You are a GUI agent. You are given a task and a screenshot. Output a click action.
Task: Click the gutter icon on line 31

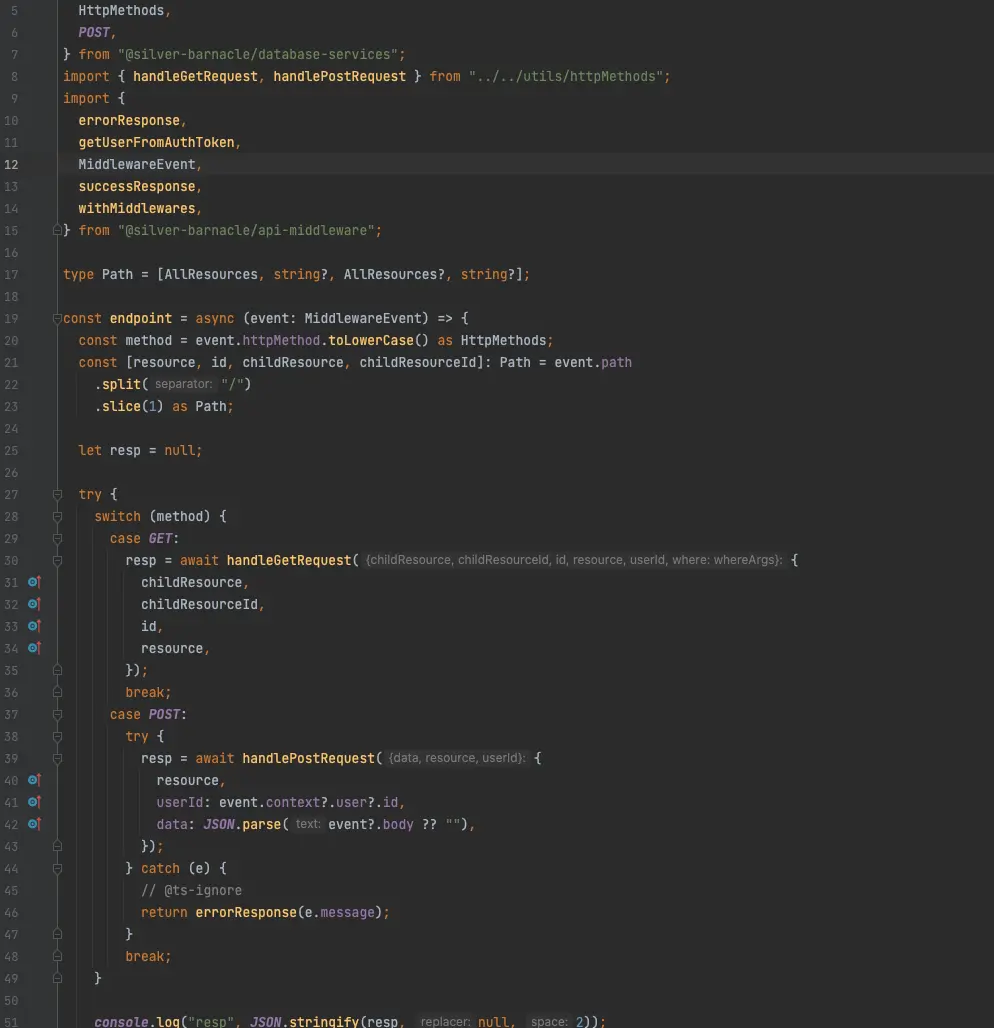34,582
